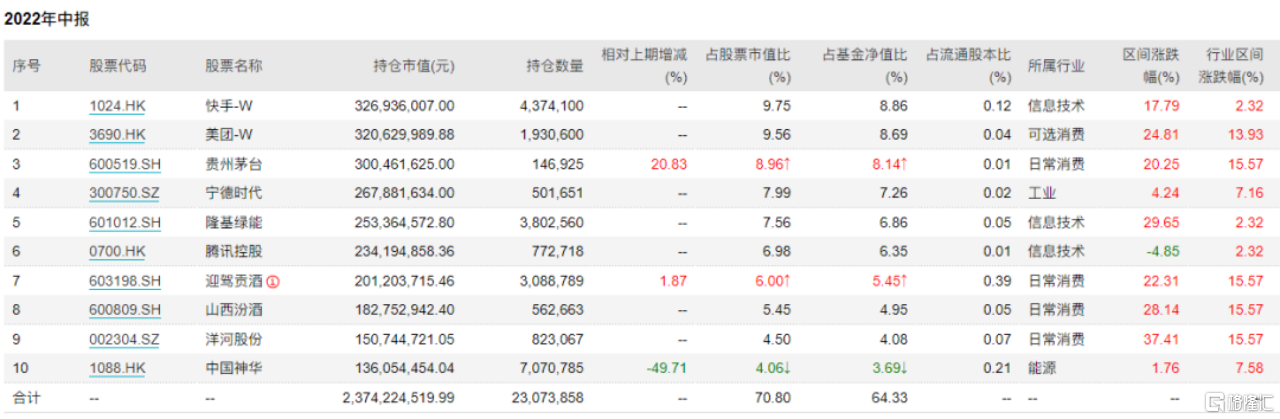1280x419 pixels.
Task: Open stock code link 601012.SH
Action: pos(125,222)
